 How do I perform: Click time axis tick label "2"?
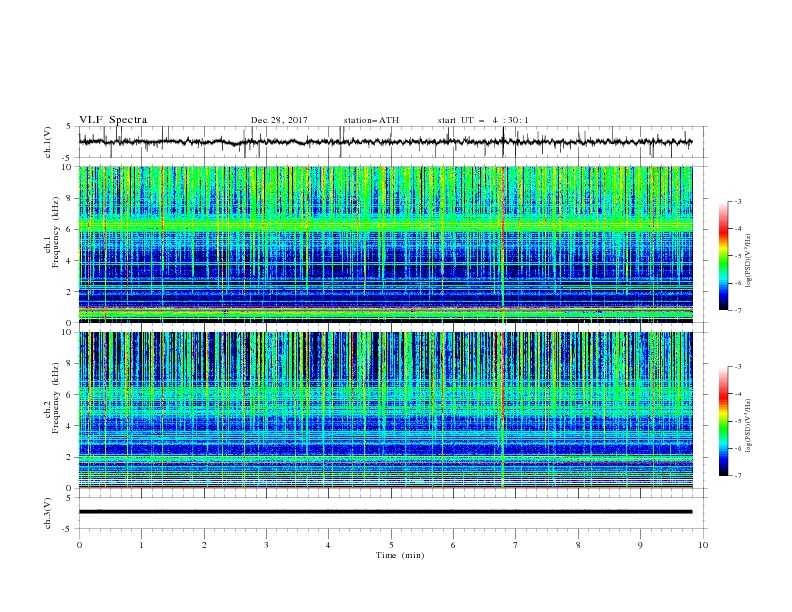pos(204,545)
